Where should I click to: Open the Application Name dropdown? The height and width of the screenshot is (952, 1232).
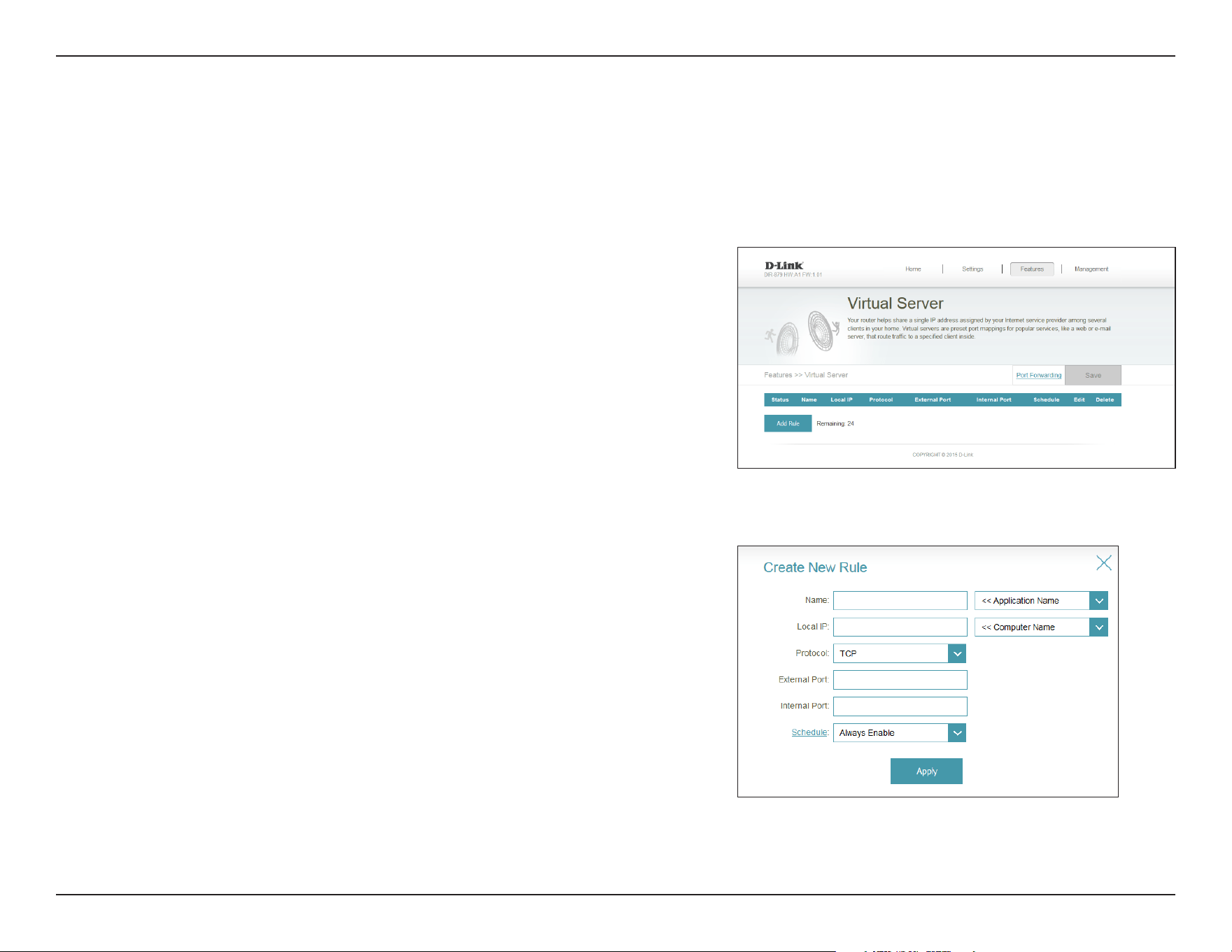(1041, 600)
